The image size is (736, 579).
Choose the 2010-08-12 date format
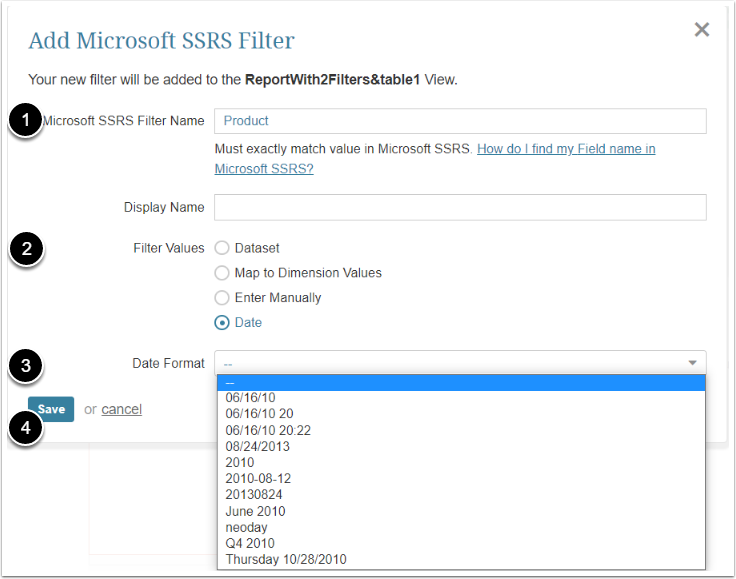click(258, 479)
